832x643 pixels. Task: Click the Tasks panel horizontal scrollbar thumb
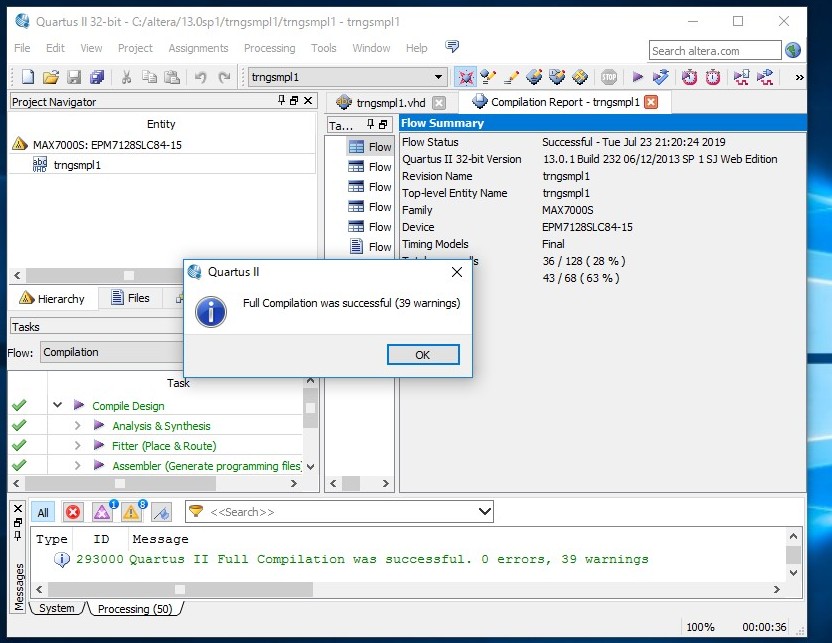click(x=120, y=483)
